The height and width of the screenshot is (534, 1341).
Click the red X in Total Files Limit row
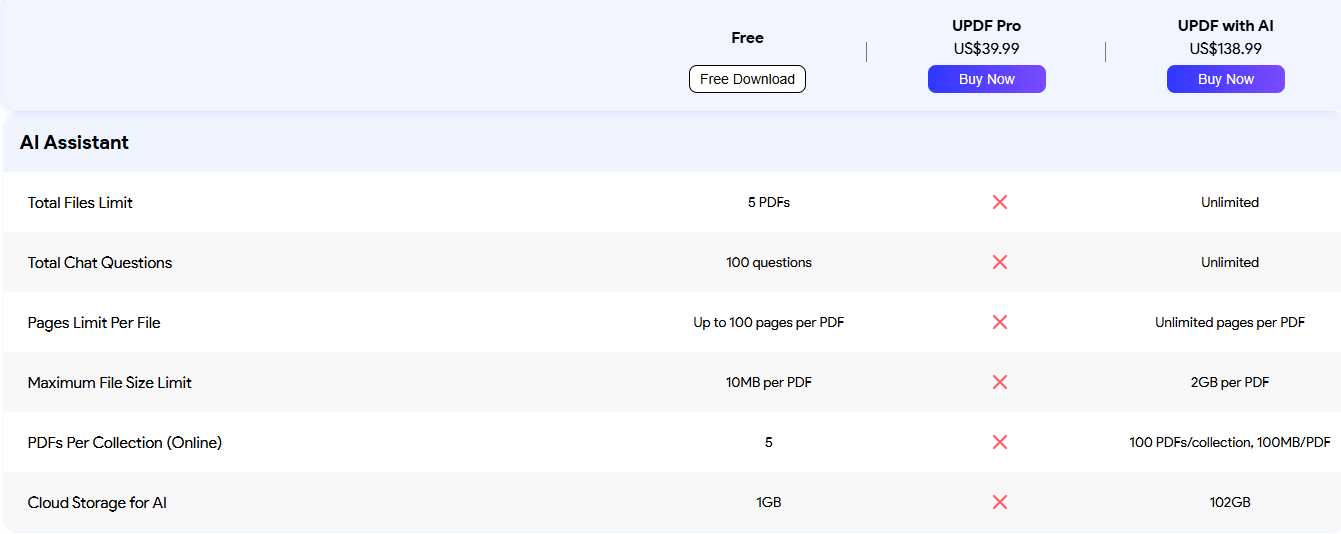(999, 202)
